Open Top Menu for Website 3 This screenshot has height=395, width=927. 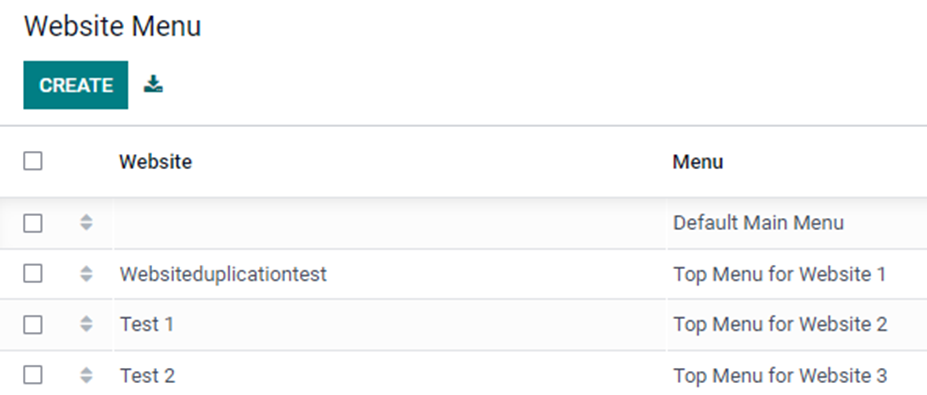780,375
